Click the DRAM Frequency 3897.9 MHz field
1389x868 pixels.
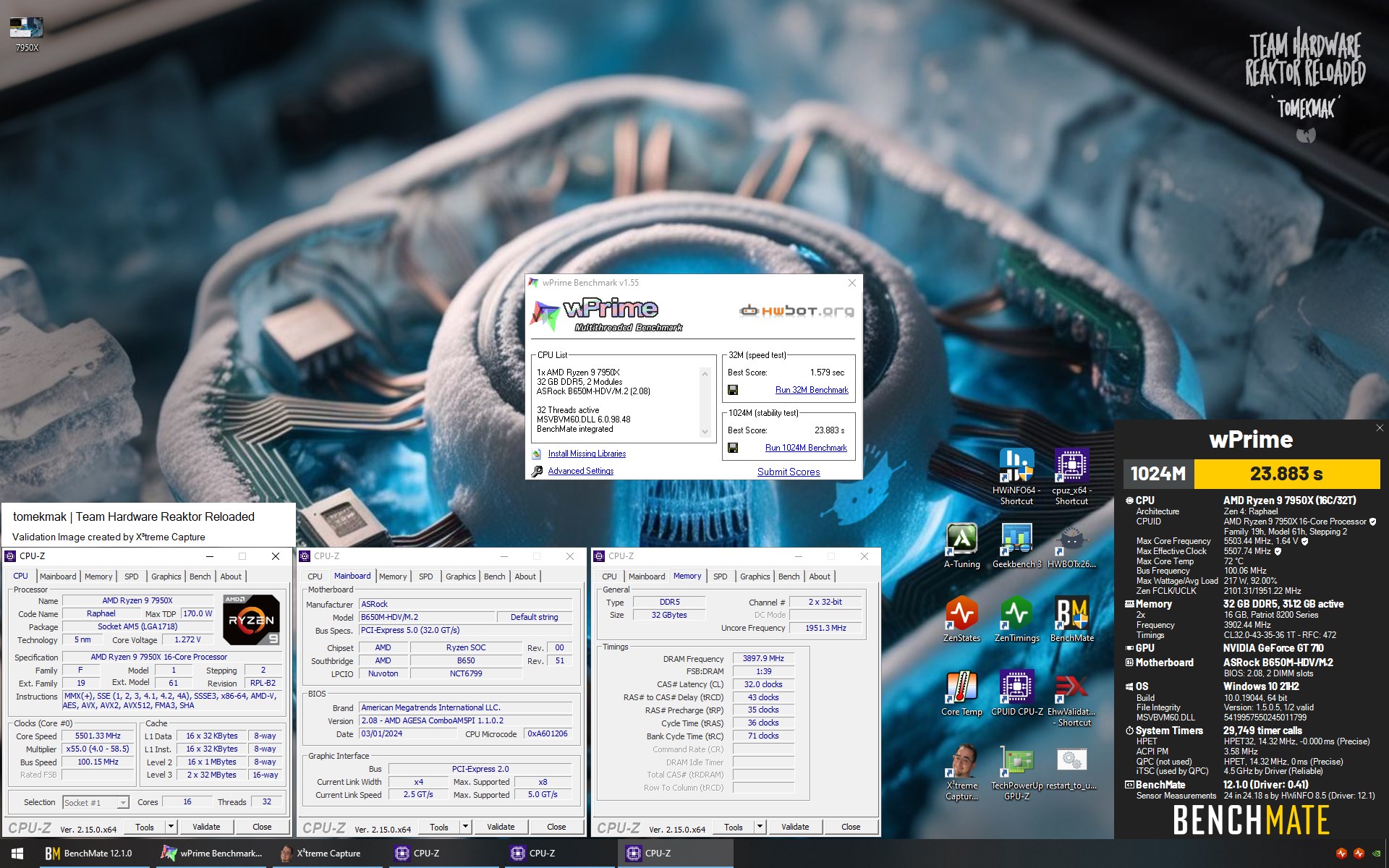coord(763,659)
